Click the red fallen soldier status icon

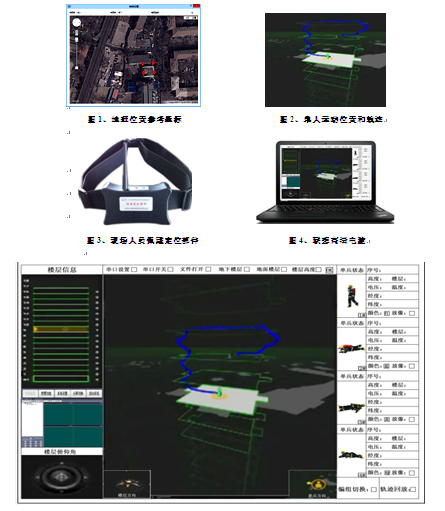pyautogui.click(x=351, y=349)
